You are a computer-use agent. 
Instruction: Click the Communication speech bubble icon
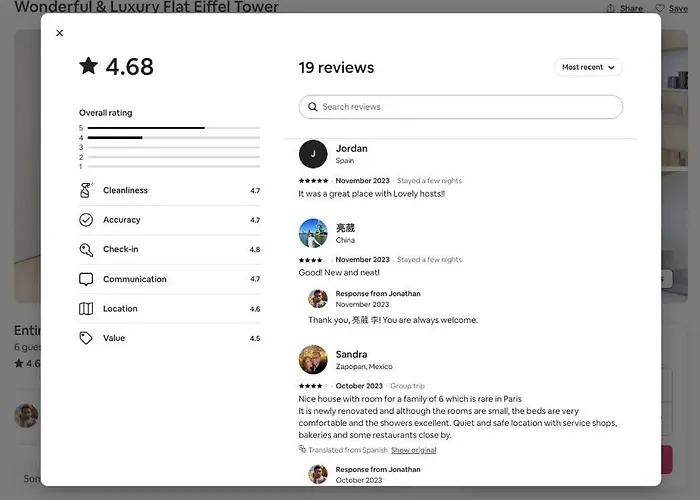tap(86, 279)
